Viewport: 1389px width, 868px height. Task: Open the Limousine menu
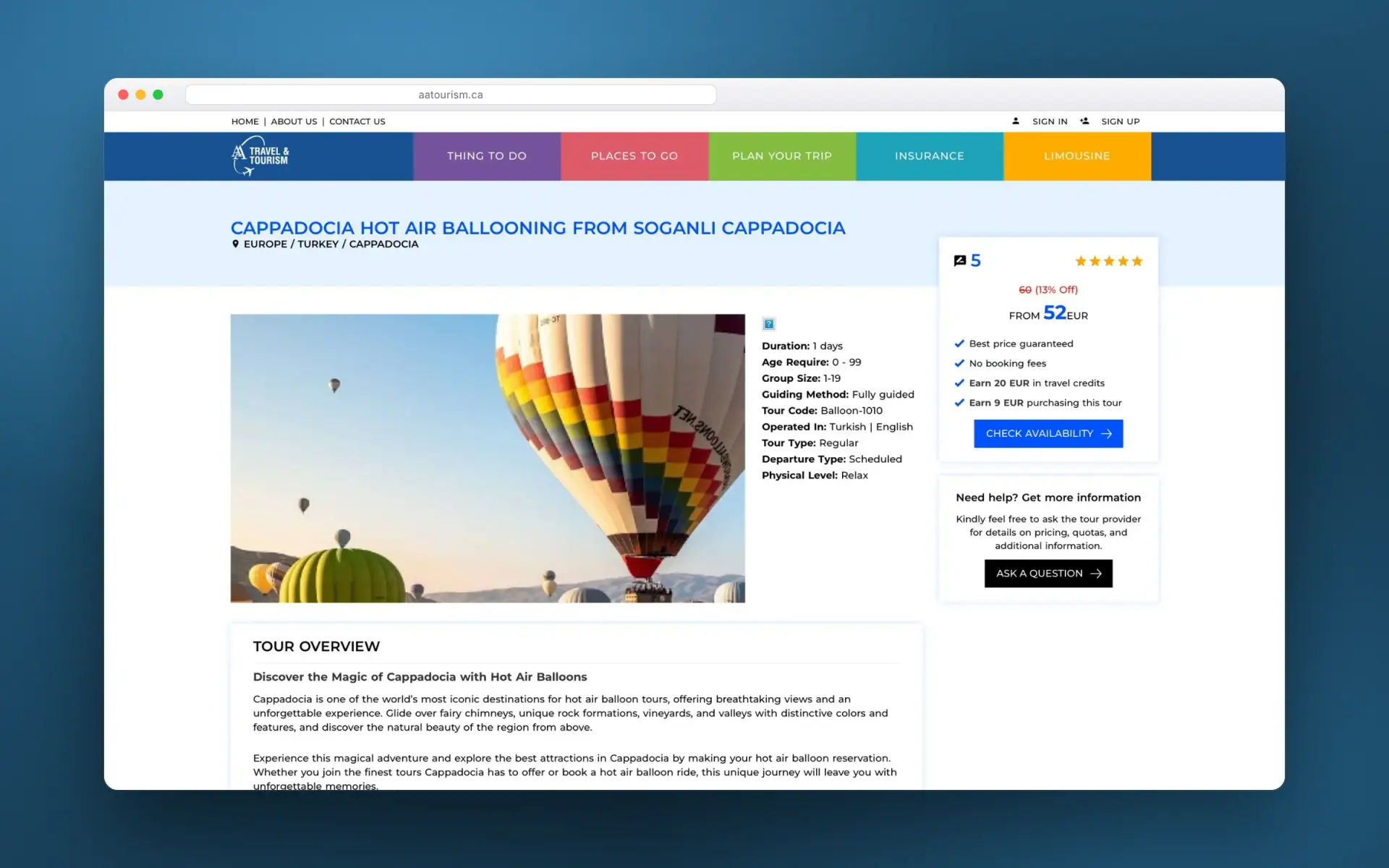point(1077,156)
